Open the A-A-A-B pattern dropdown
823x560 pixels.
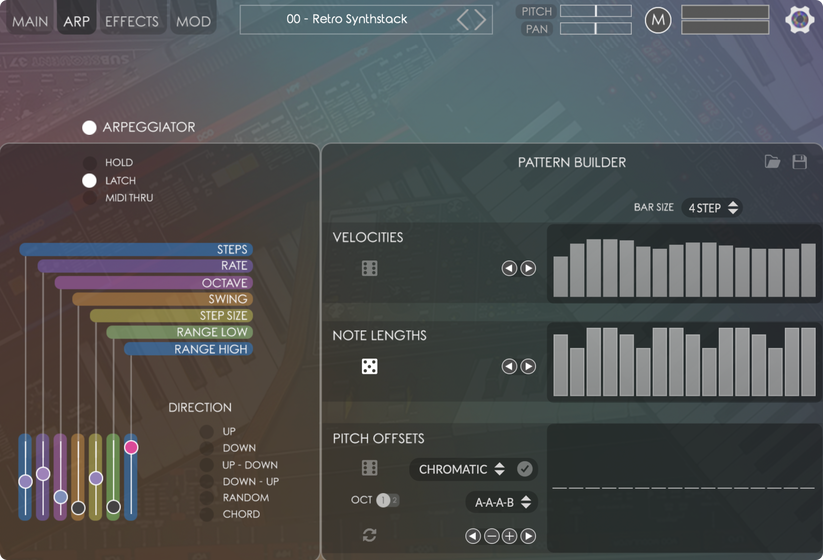[x=502, y=502]
